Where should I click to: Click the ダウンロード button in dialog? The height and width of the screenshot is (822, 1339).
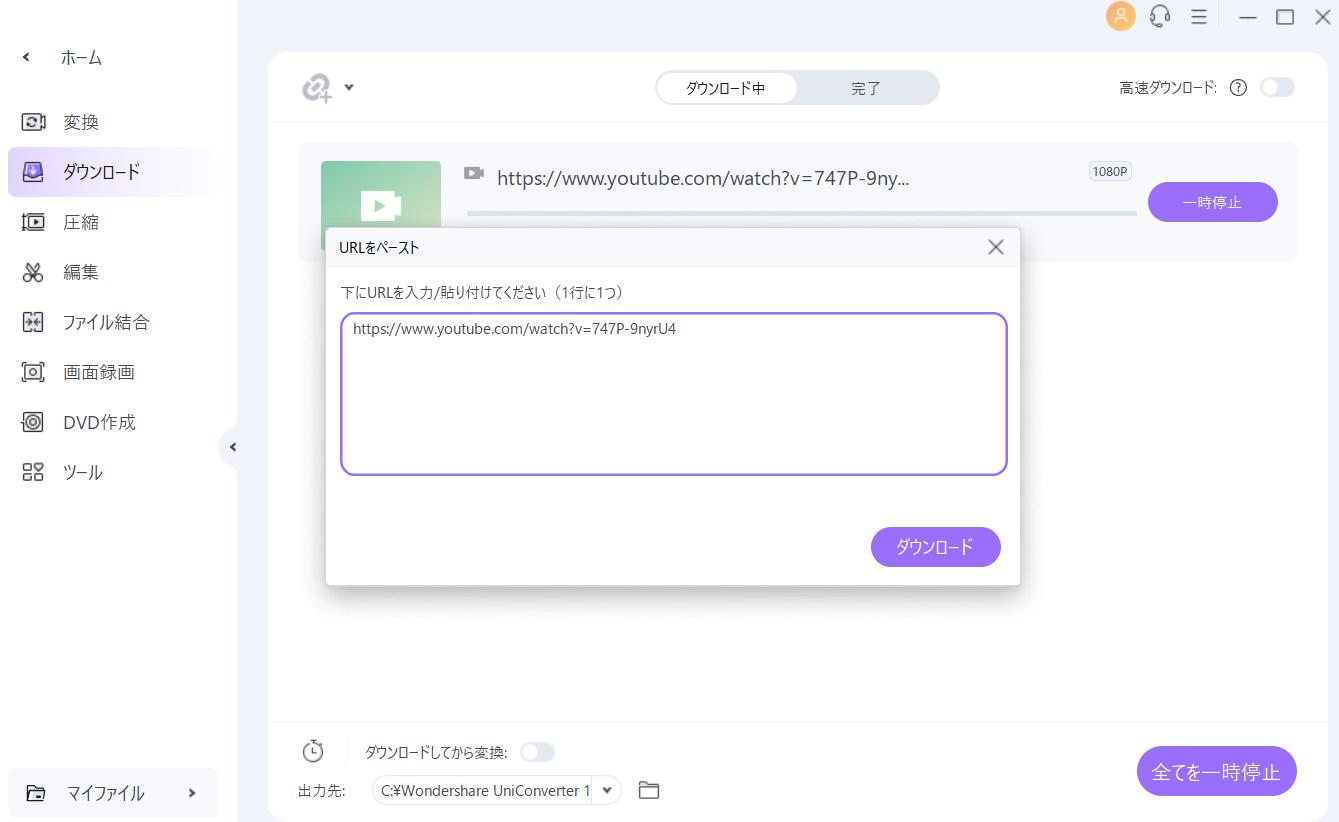[x=935, y=547]
